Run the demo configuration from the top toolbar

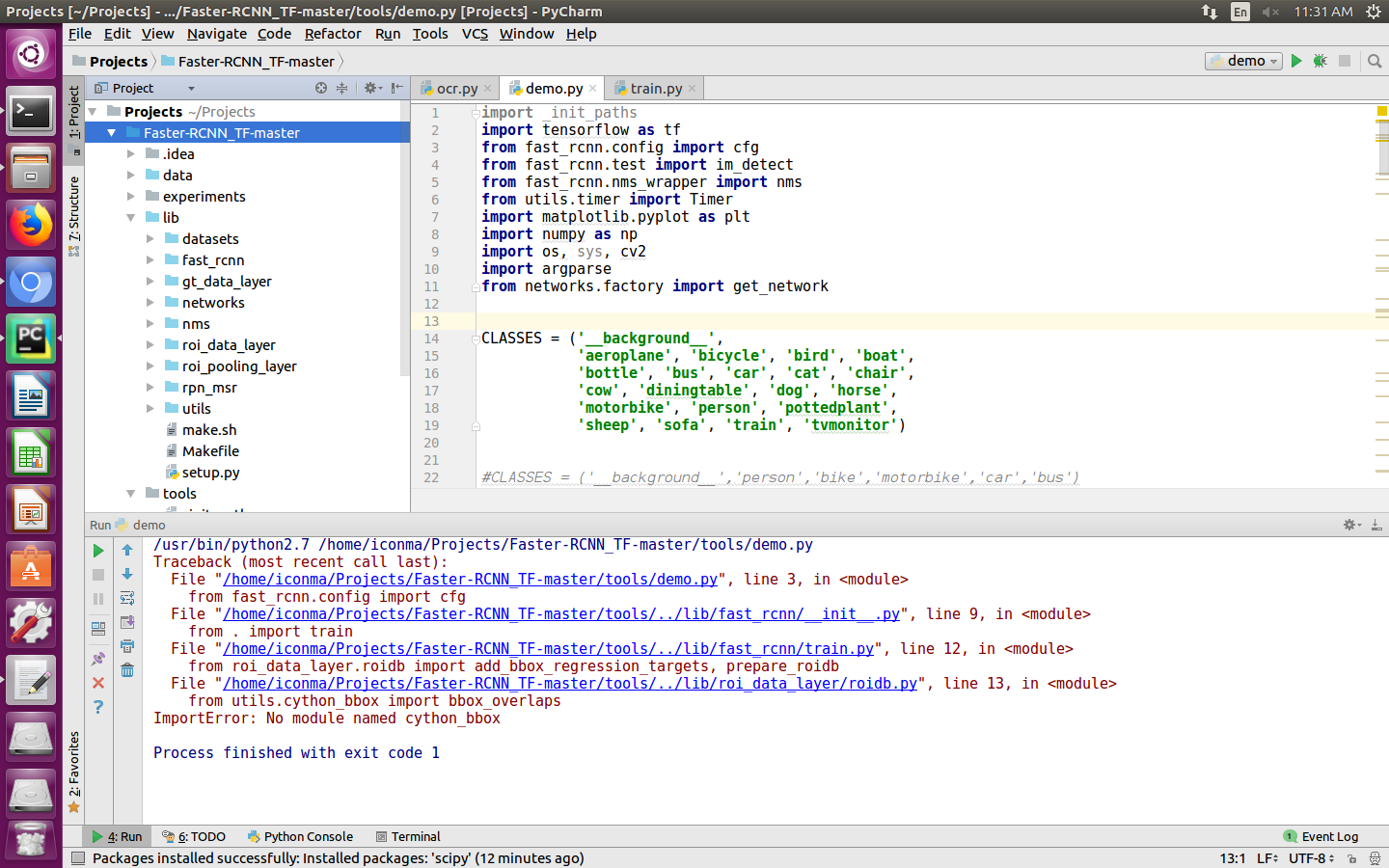[1296, 61]
